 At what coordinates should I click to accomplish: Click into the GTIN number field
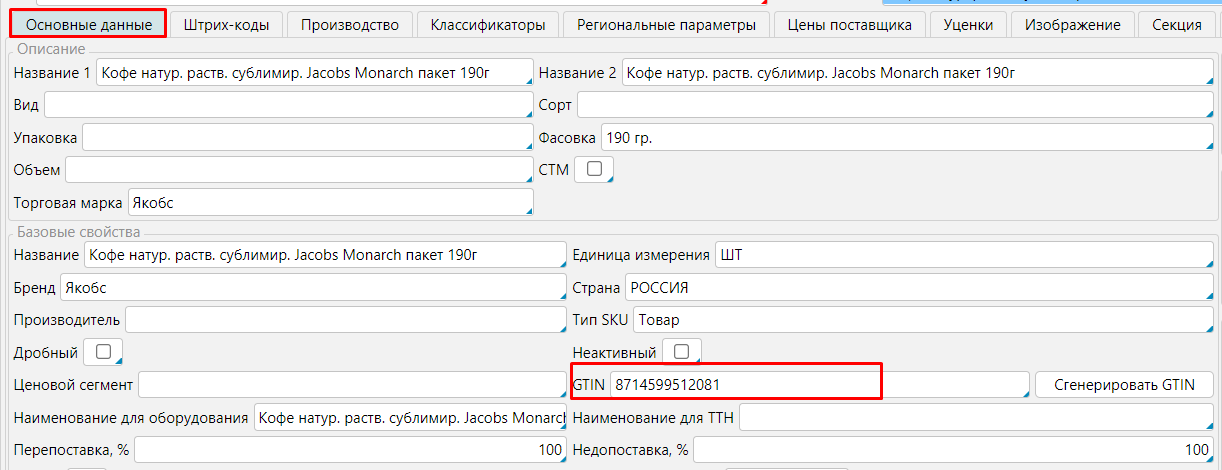818,384
